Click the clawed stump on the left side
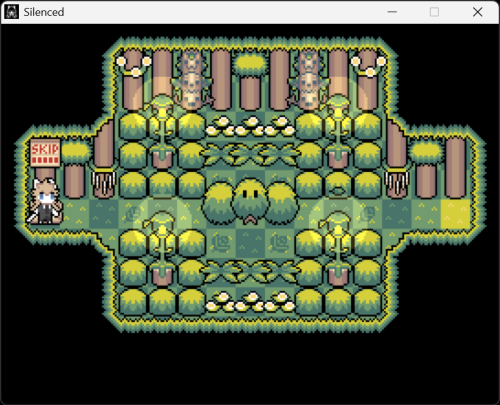Image resolution: width=500 pixels, height=405 pixels. point(104,183)
